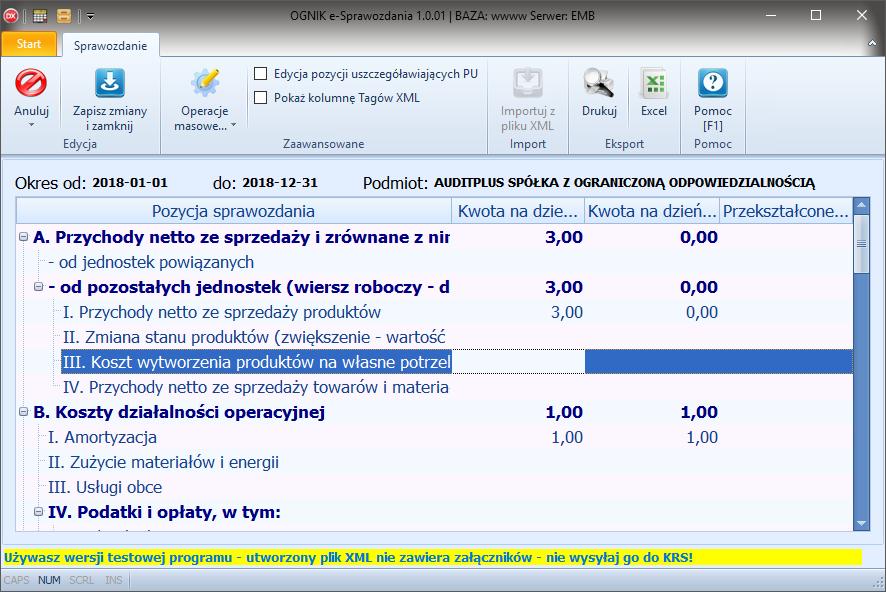Click the yellow test version warning text
Screen dimensions: 886x592
(348, 558)
